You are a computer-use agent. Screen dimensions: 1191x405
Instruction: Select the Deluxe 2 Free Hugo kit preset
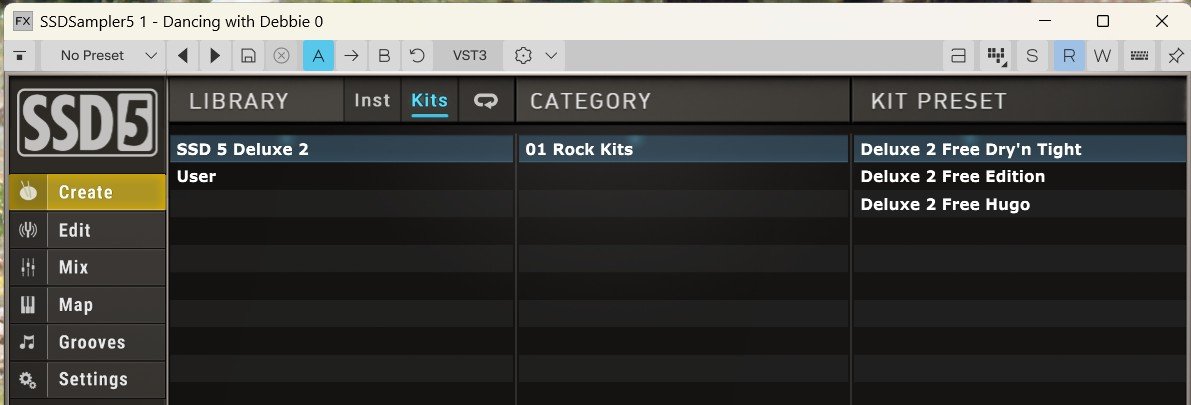[945, 204]
